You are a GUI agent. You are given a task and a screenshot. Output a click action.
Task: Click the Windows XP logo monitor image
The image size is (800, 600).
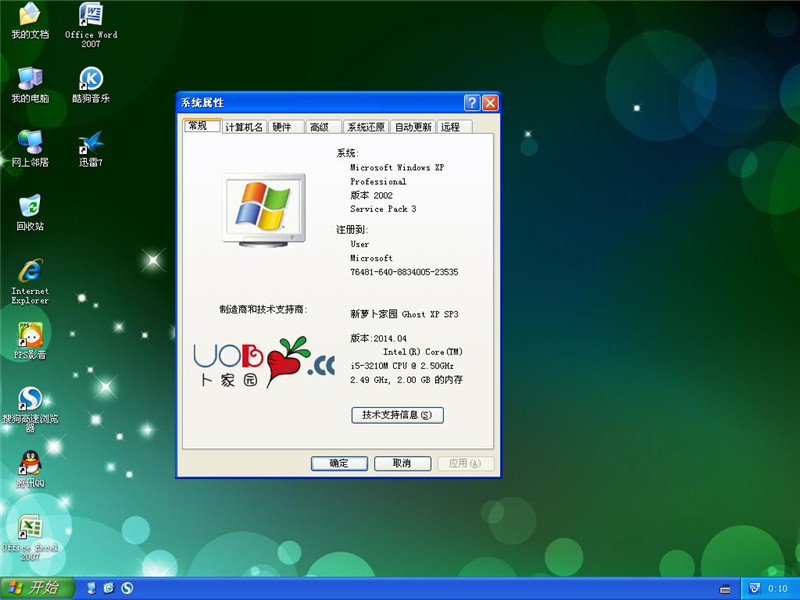[264, 210]
